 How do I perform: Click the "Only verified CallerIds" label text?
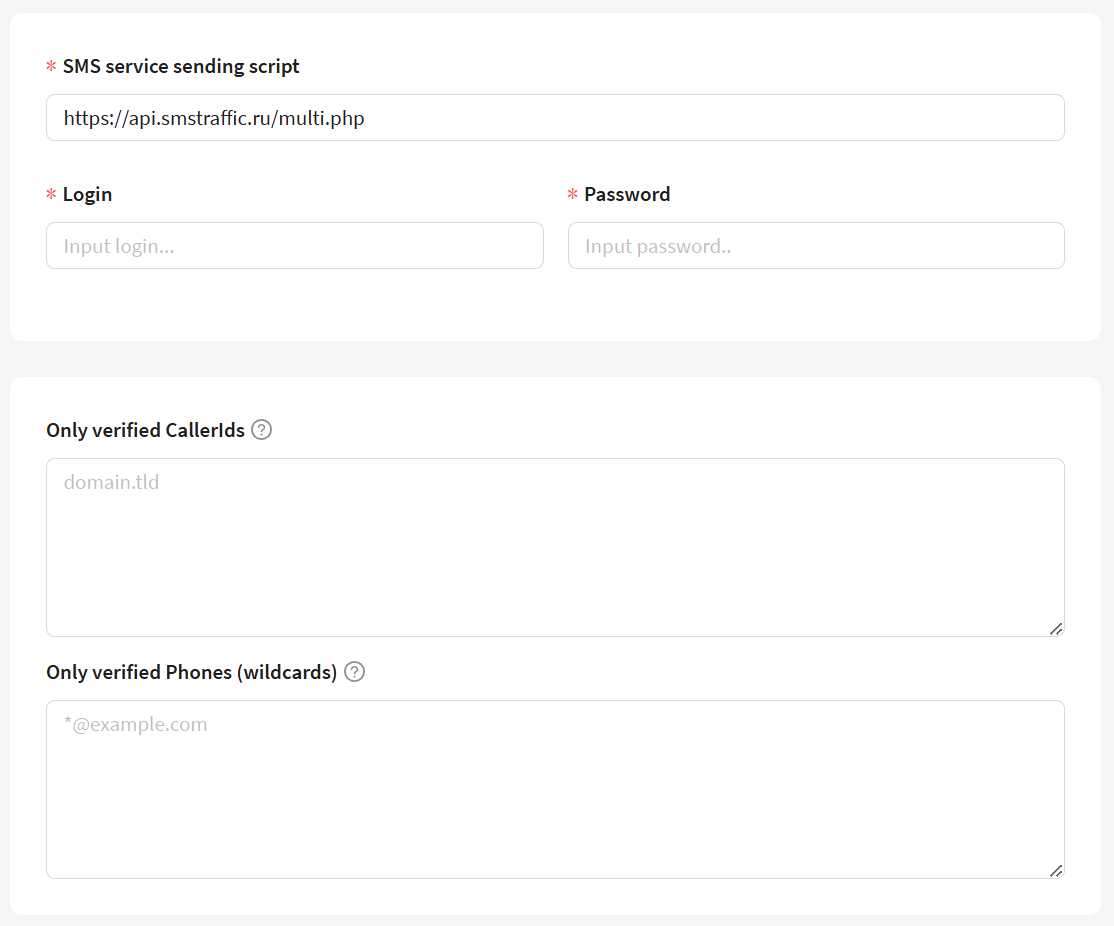pos(145,431)
